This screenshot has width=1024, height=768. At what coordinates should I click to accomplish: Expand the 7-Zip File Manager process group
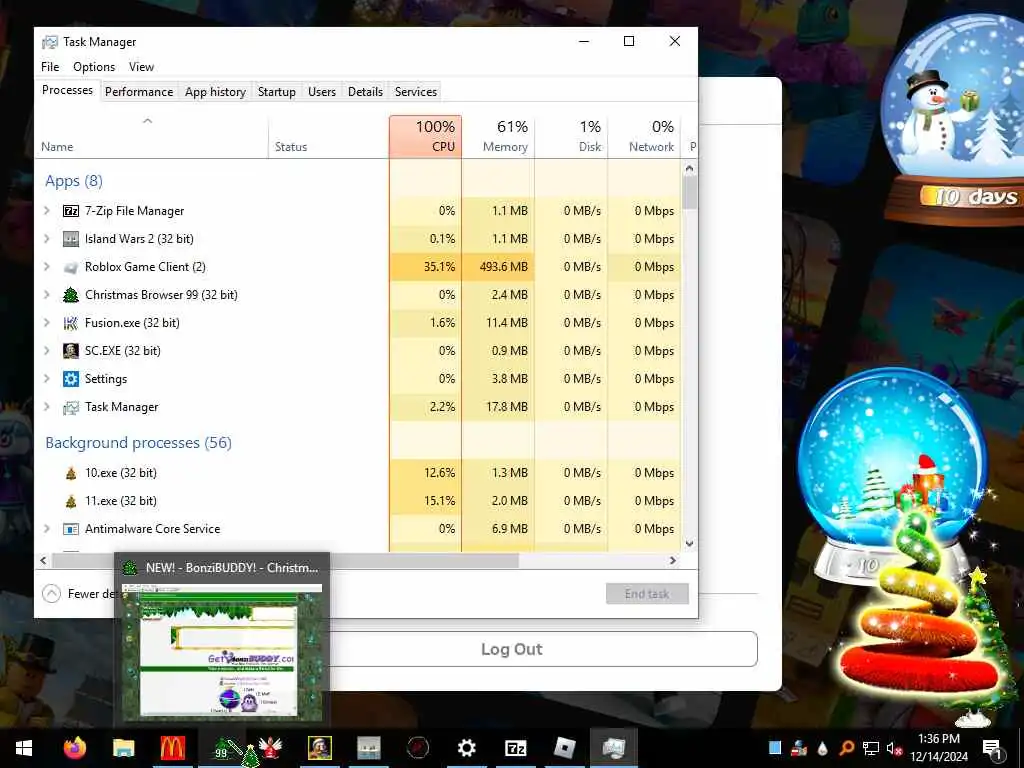point(47,211)
